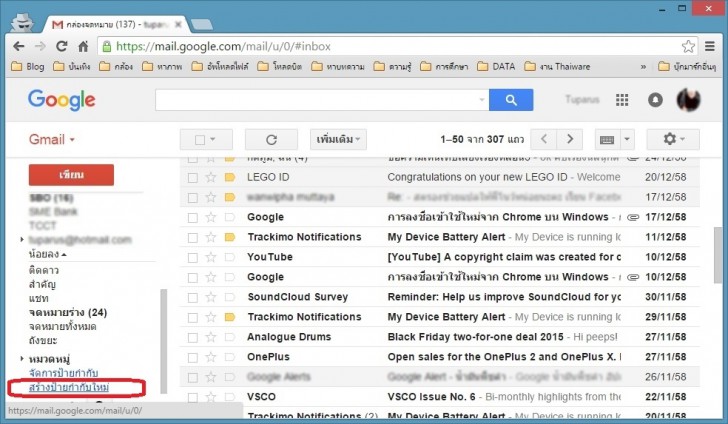Viewport: 728px width, 424px height.
Task: Select the 11/12/58 Trackimo Notifications email checkbox
Action: tap(193, 237)
